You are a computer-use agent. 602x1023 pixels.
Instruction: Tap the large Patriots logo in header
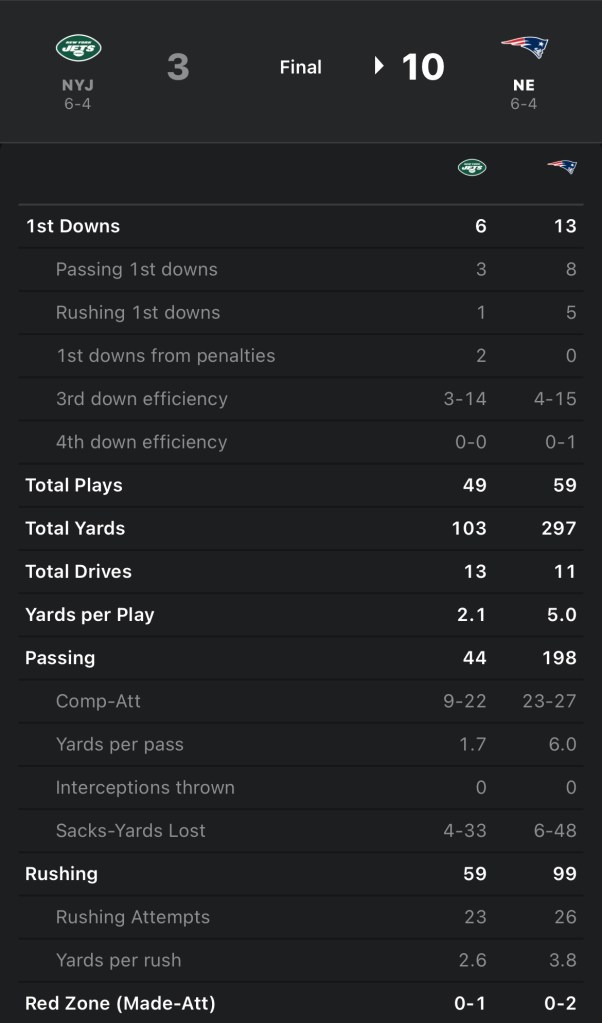[524, 47]
